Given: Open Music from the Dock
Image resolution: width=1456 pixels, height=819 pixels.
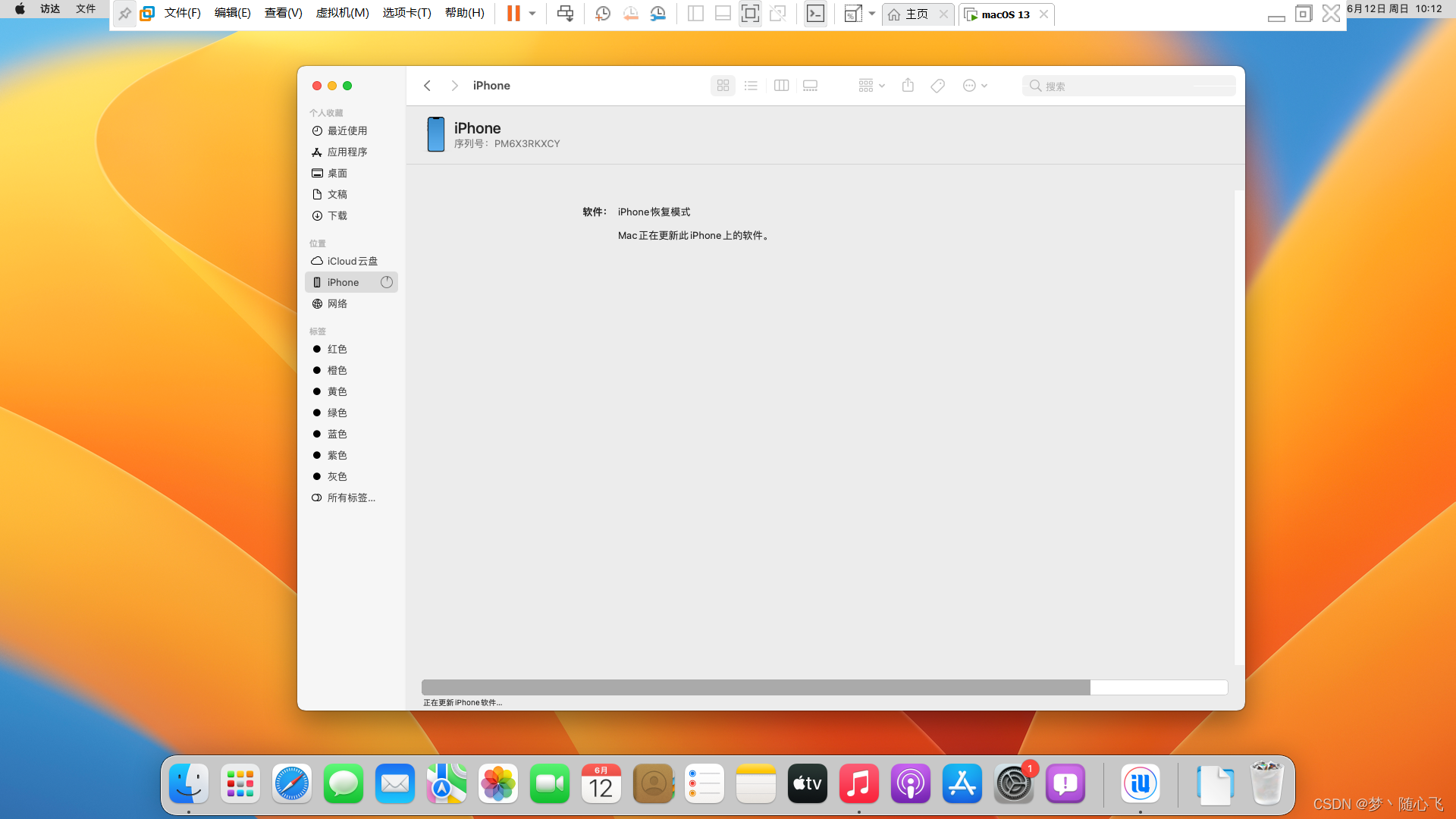Looking at the screenshot, I should (x=859, y=784).
